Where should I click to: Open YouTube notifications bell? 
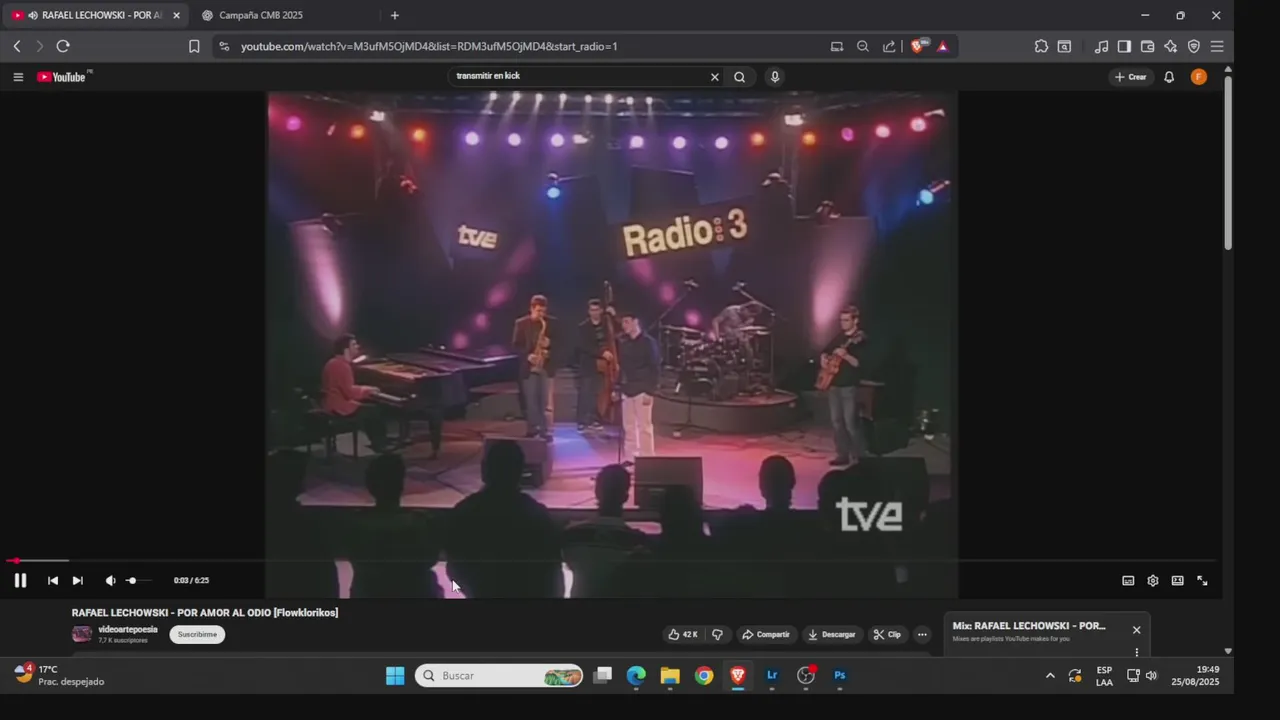pyautogui.click(x=1169, y=77)
